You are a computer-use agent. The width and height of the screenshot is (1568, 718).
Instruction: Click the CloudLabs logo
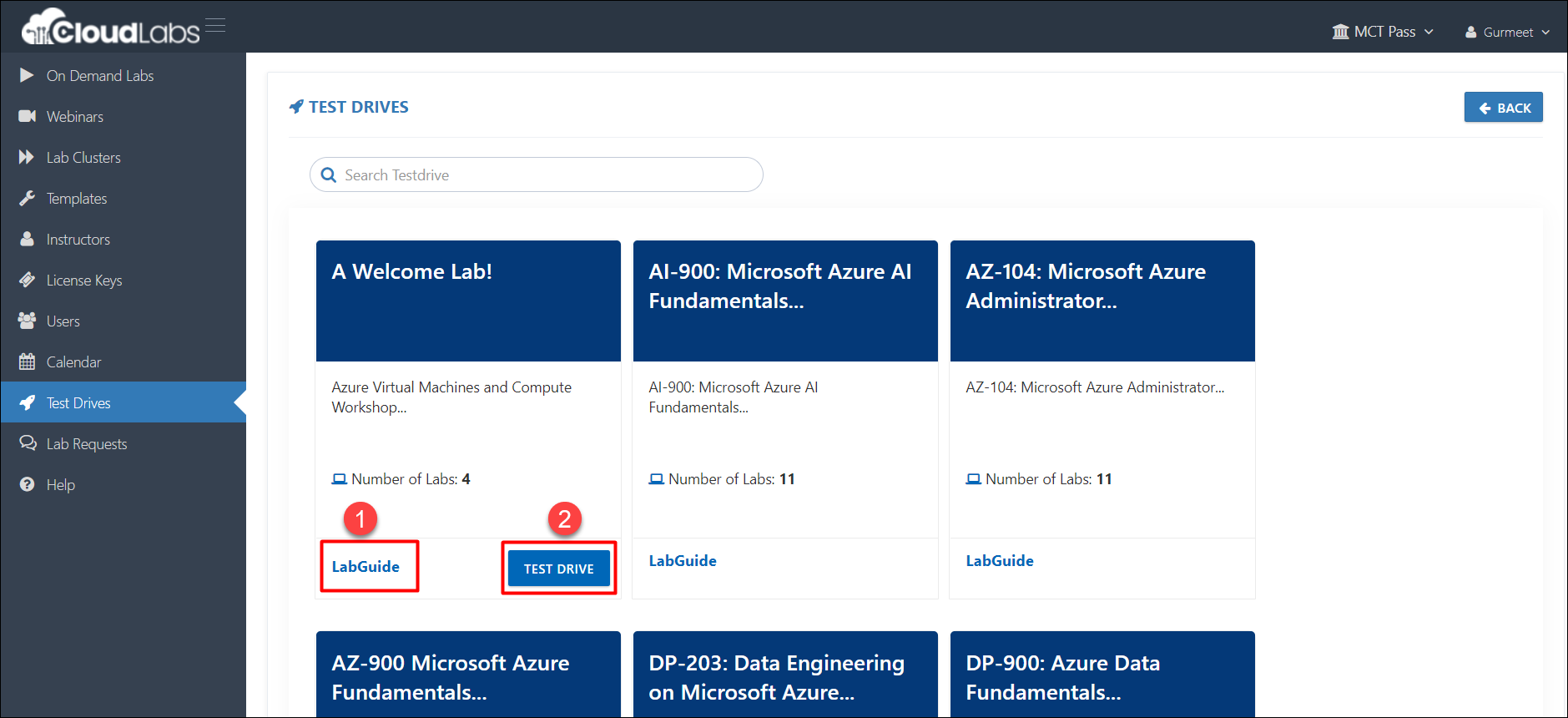[111, 27]
